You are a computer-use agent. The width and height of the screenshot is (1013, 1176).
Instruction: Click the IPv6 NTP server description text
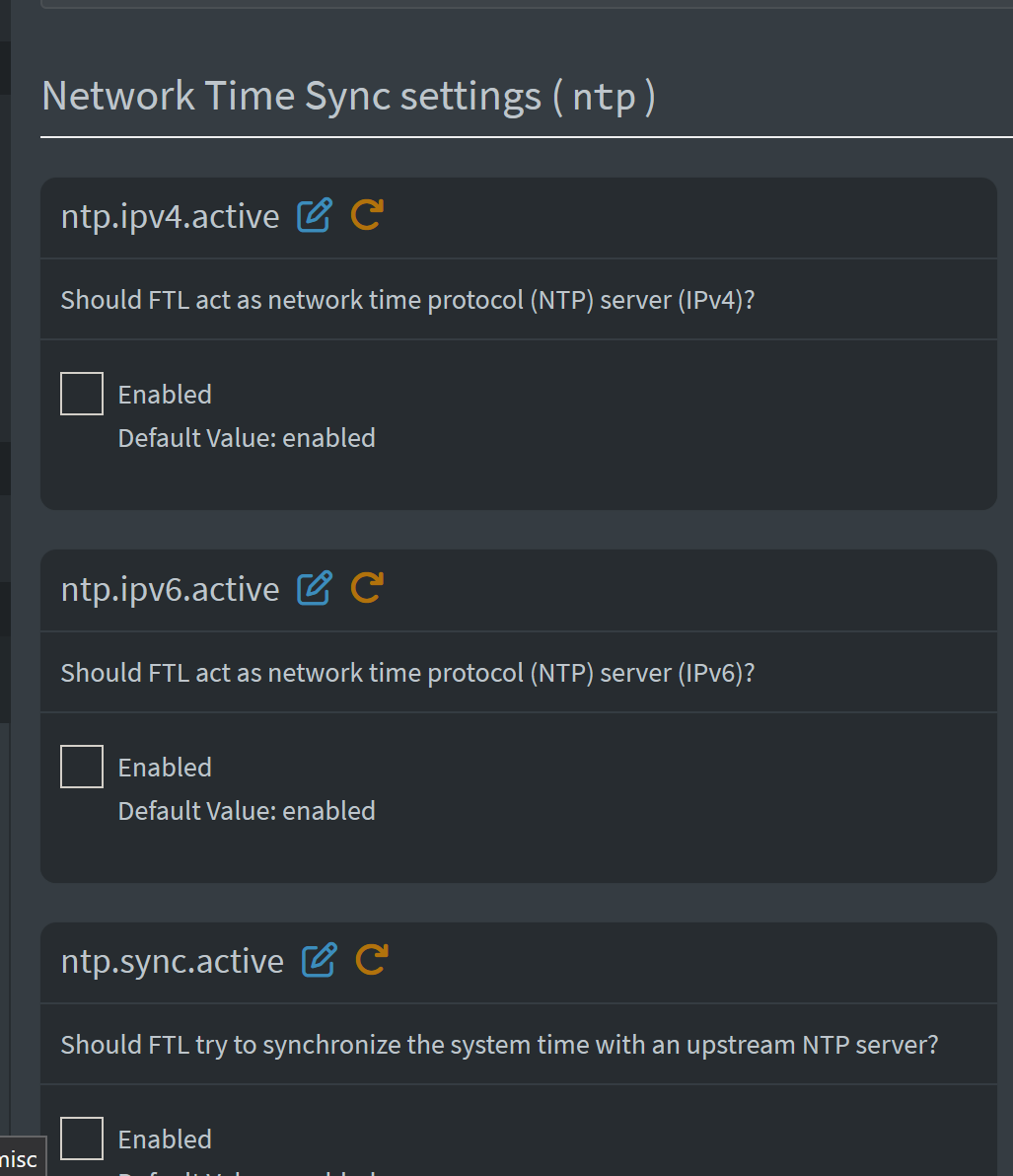click(x=407, y=673)
